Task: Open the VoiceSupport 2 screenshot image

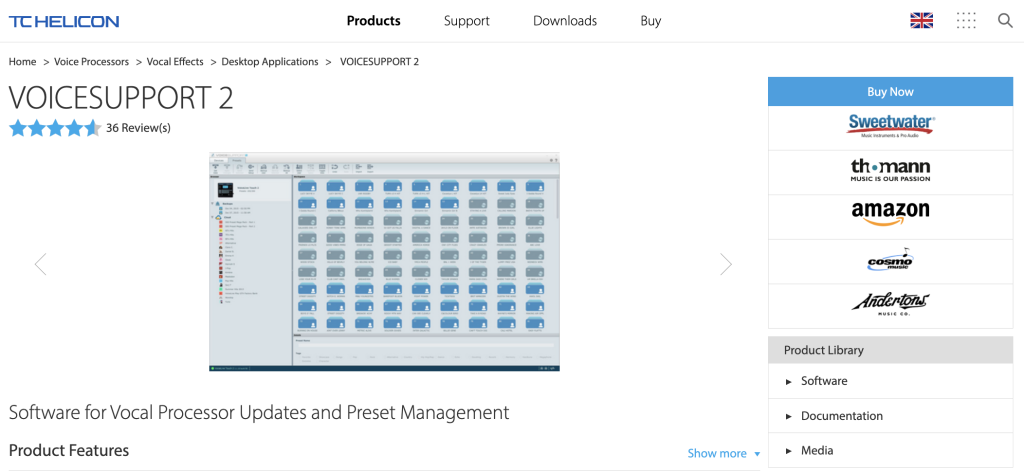Action: (x=384, y=262)
